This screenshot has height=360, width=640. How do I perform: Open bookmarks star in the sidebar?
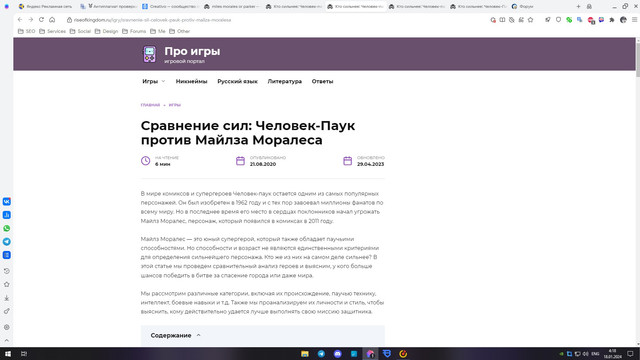[x=7, y=284]
